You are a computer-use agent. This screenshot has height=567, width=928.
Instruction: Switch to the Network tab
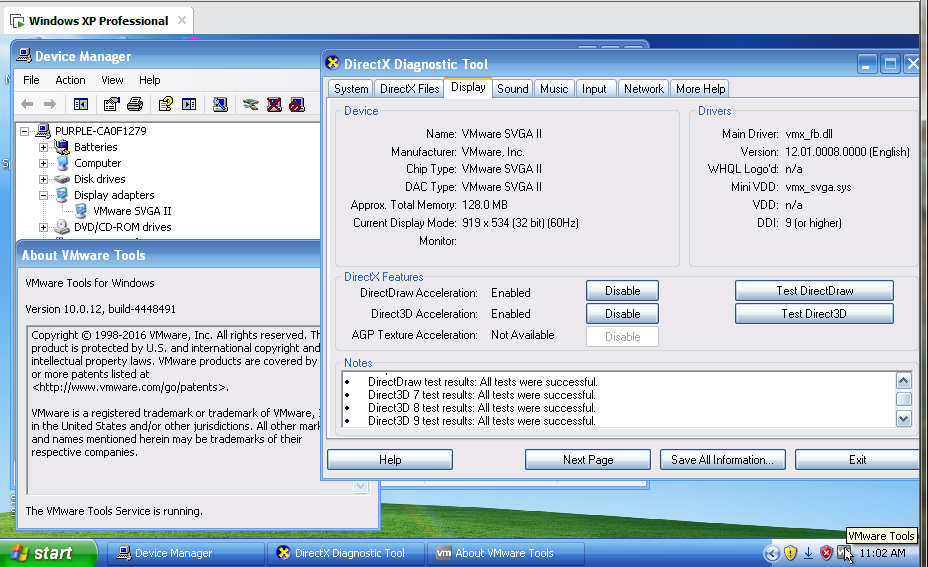tap(644, 89)
